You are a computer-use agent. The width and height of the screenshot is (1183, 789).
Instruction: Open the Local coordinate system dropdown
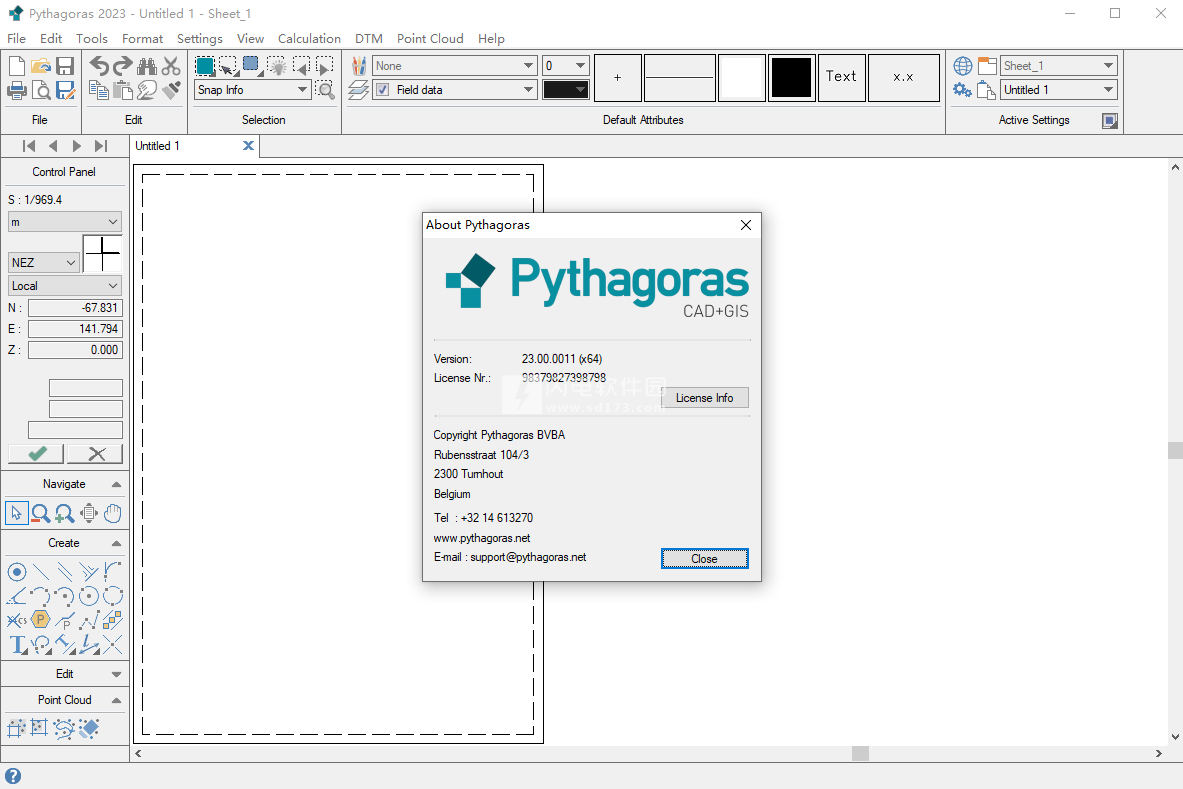[x=65, y=286]
